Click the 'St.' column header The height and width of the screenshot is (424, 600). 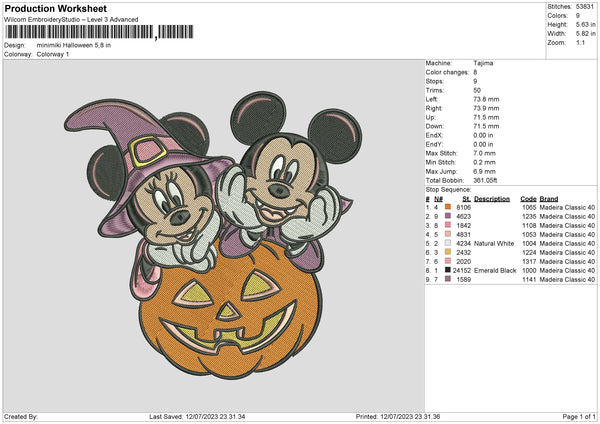pyautogui.click(x=466, y=199)
